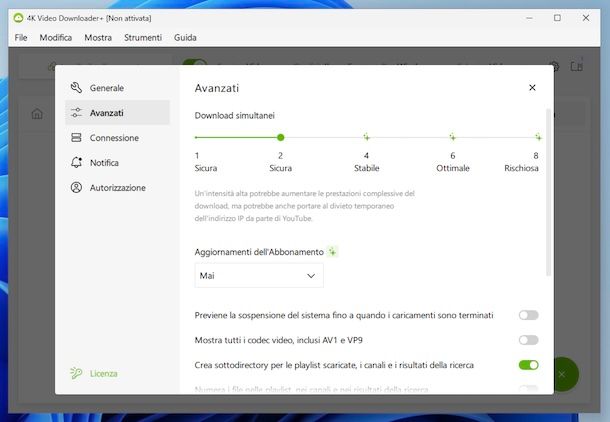Disable Crea sottodirectory per le playlist toggle

[x=528, y=365]
